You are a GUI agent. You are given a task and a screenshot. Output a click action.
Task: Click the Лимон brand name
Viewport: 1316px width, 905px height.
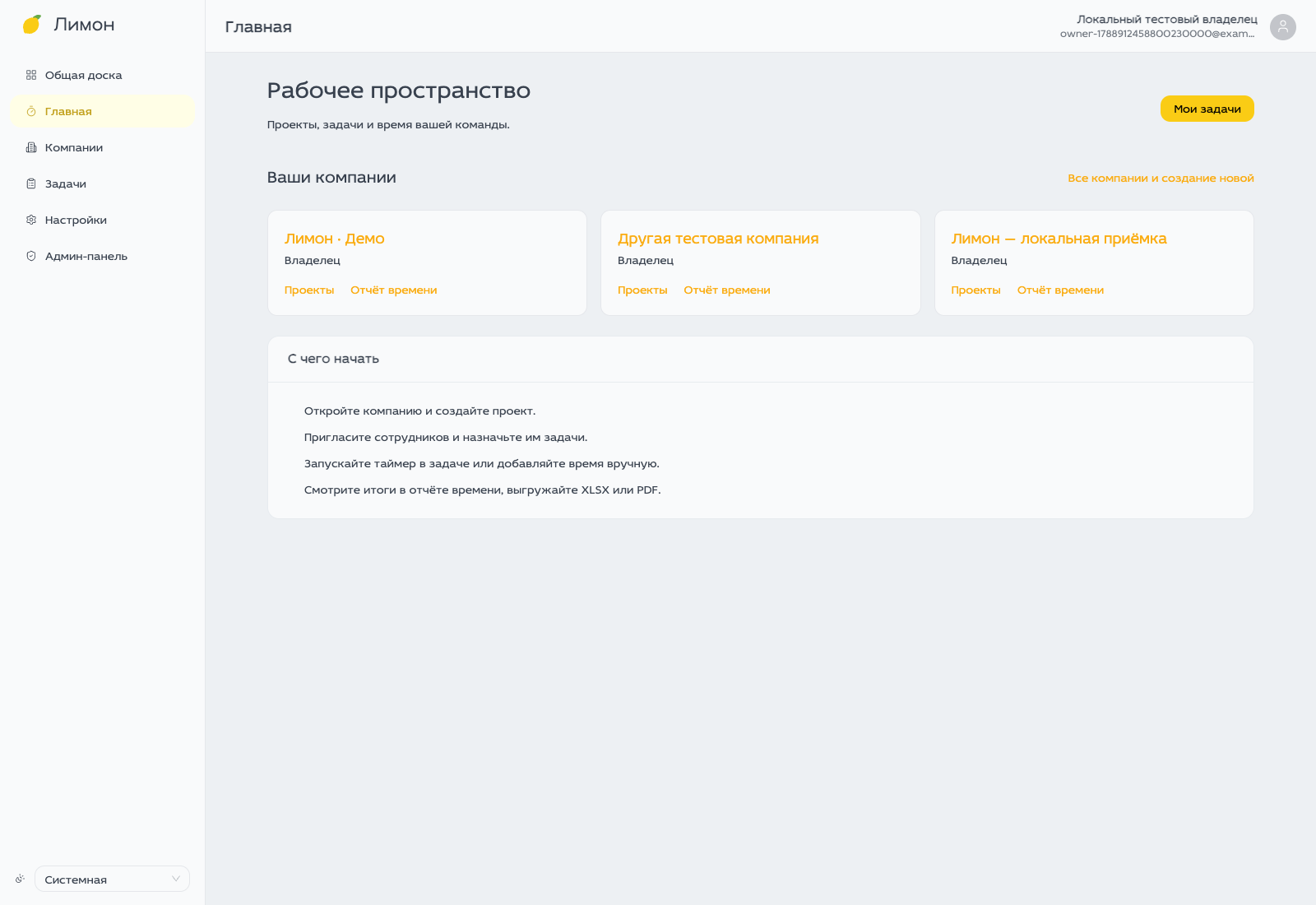tap(84, 25)
